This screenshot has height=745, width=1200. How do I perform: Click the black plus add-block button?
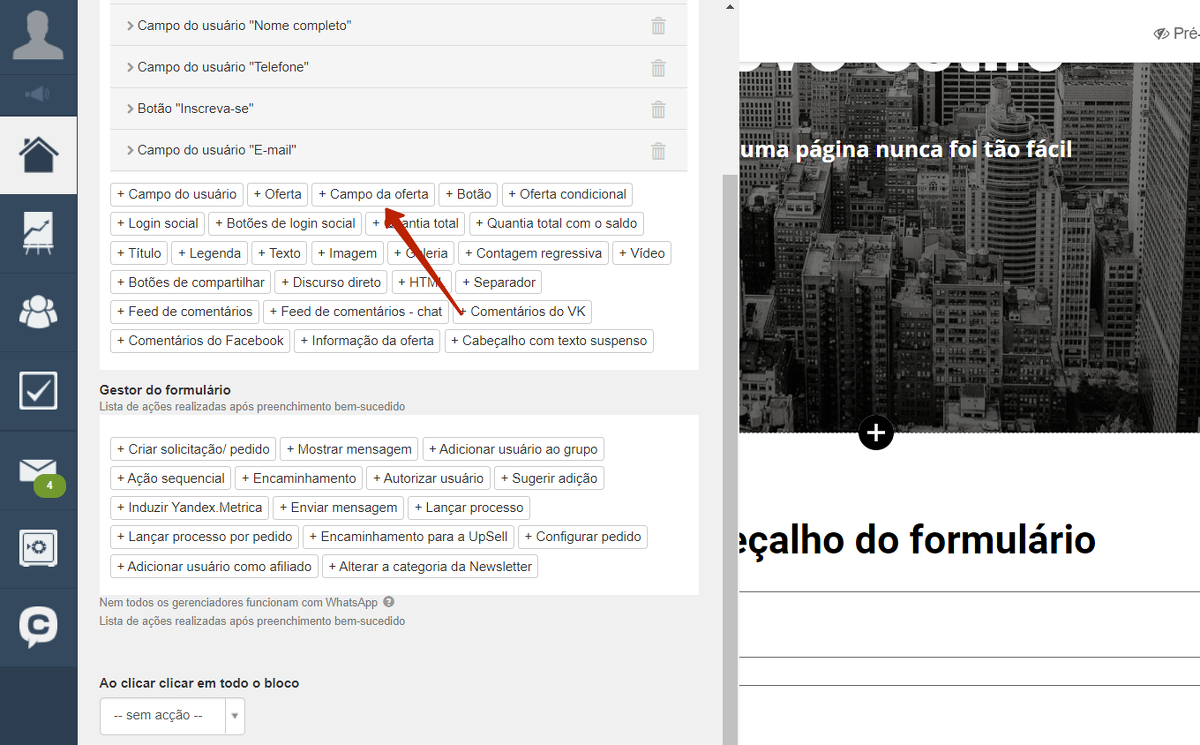click(875, 433)
